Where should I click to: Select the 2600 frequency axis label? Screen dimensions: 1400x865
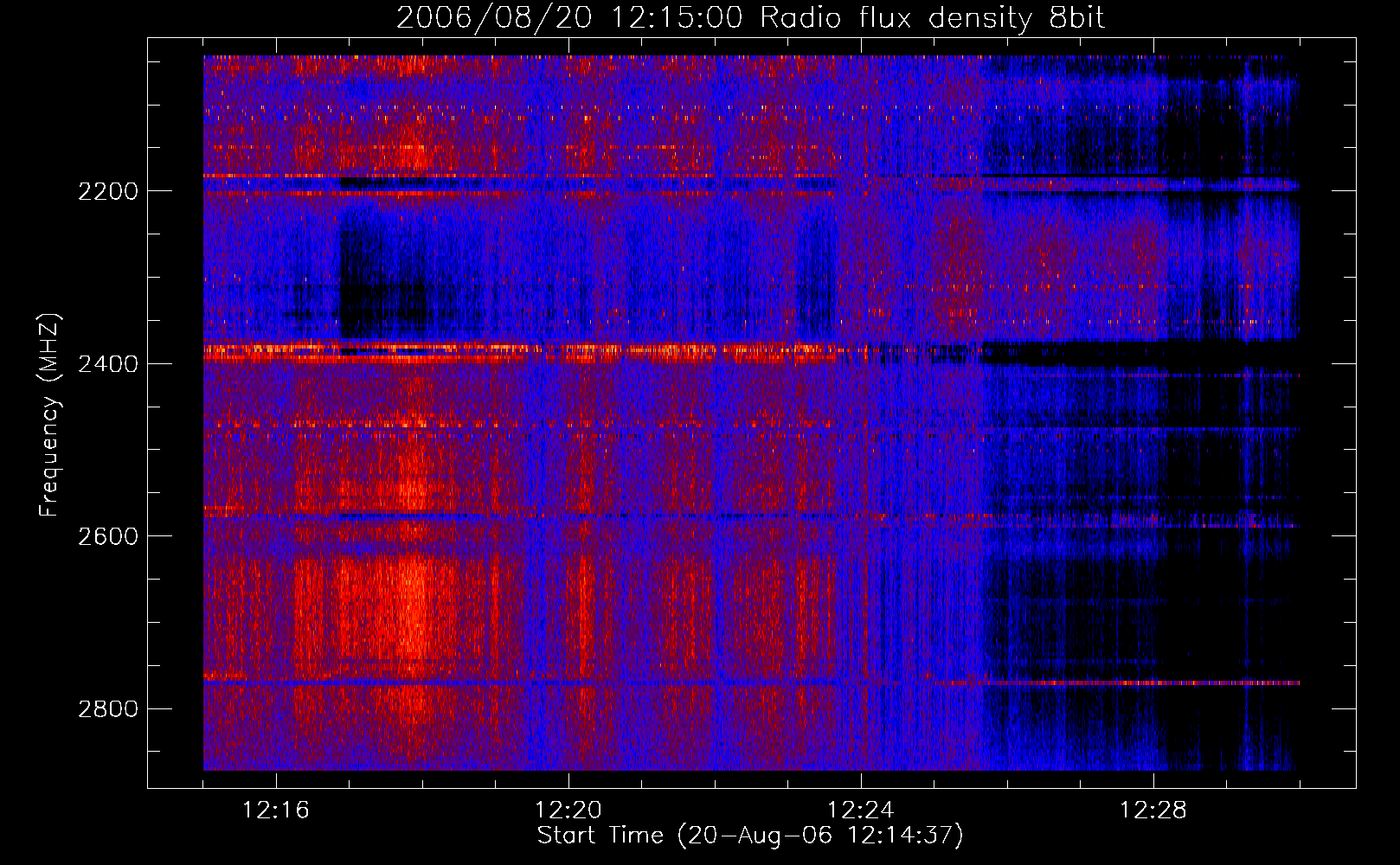coord(108,536)
